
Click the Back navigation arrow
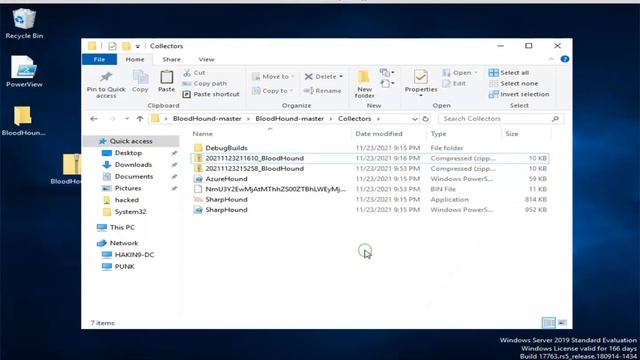click(94, 119)
